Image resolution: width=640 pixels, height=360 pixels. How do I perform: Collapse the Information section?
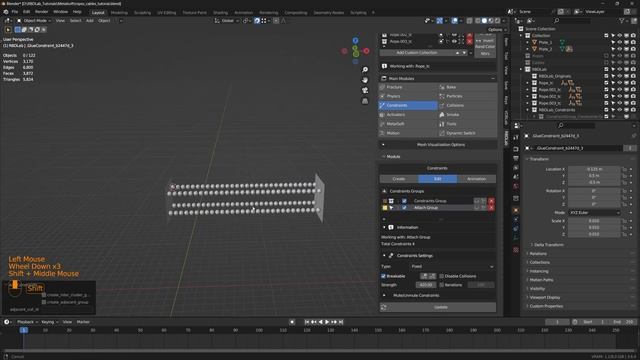(384, 227)
